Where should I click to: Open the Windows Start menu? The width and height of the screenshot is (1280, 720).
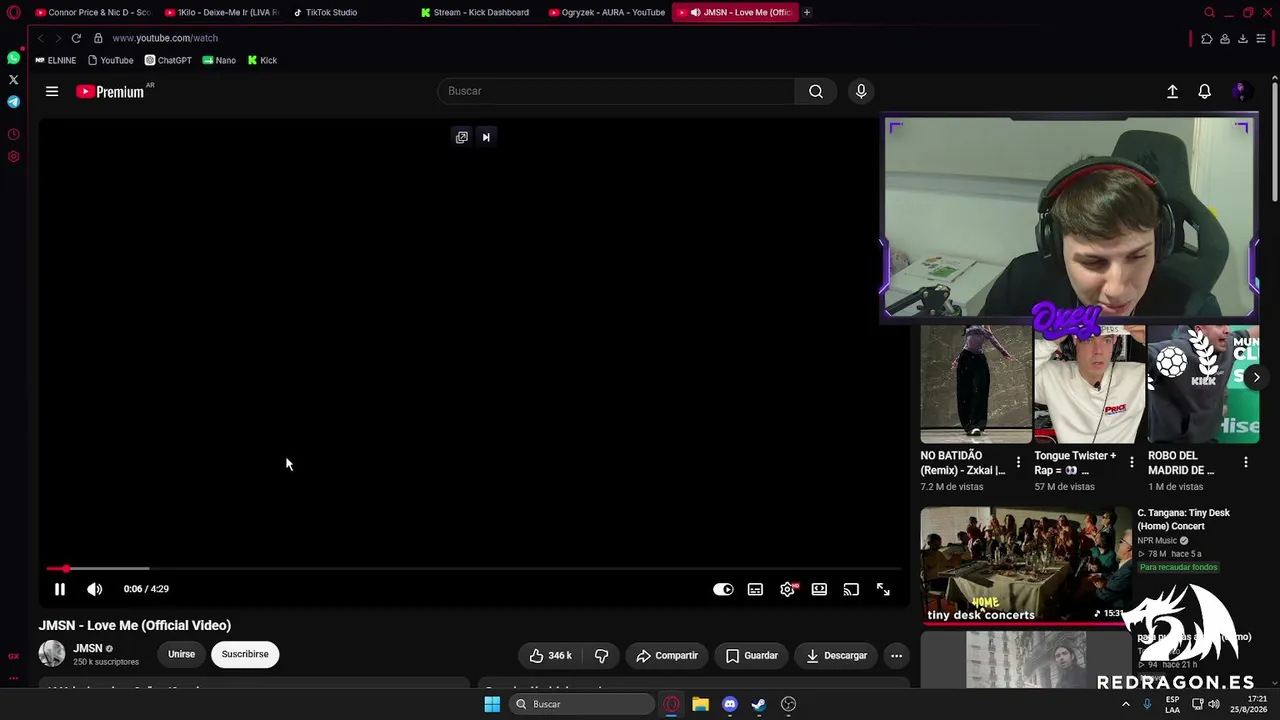point(492,704)
